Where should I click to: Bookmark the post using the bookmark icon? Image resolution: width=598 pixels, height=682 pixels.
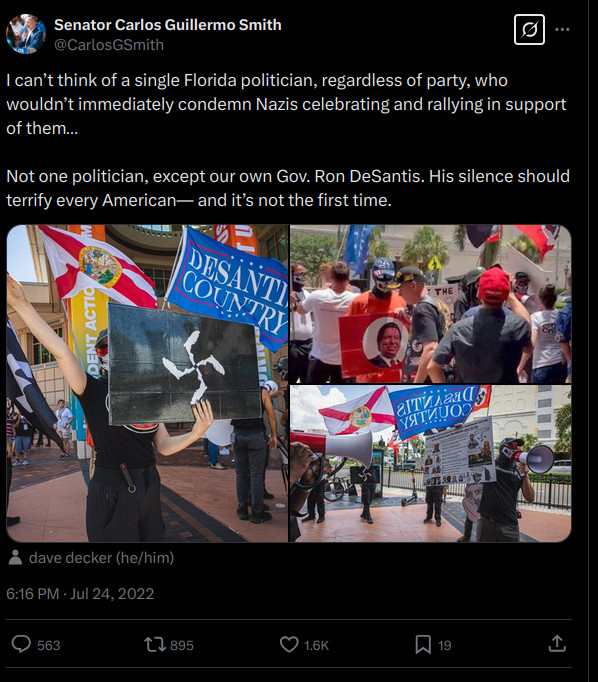coord(423,645)
